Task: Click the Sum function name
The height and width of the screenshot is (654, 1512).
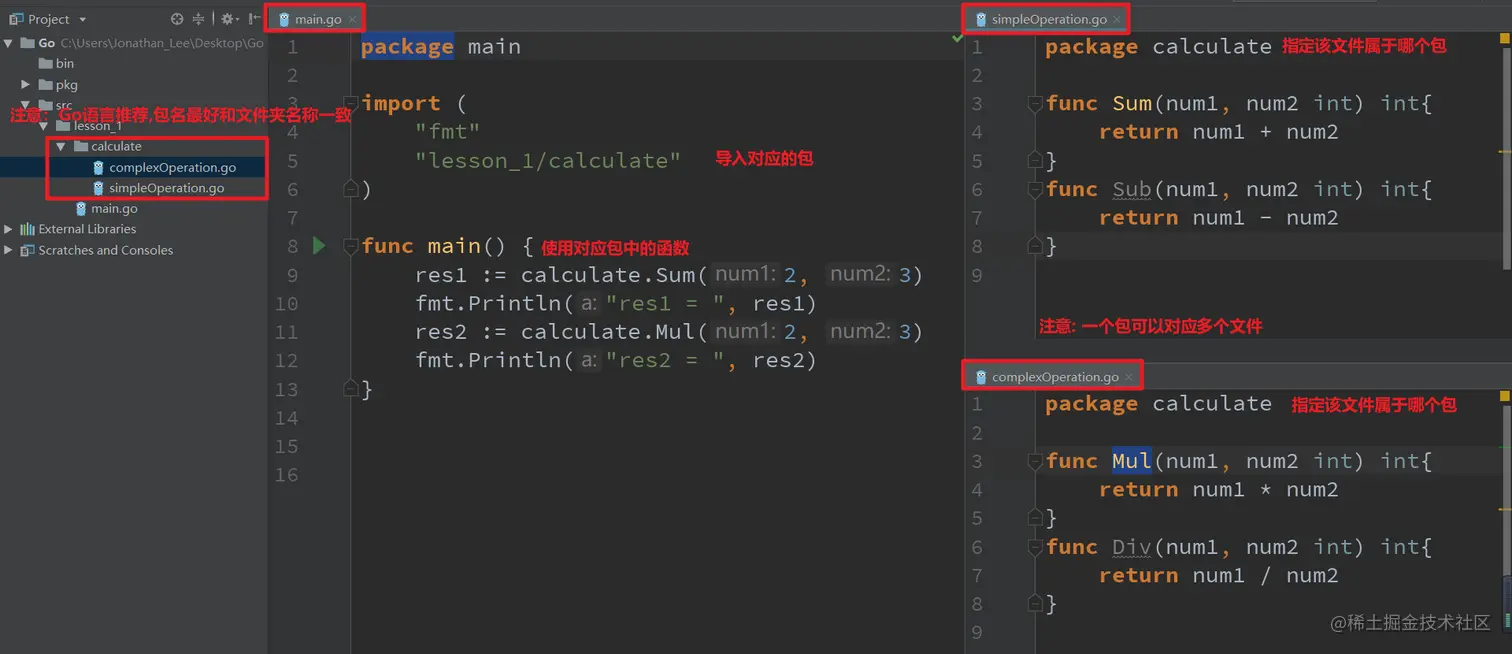Action: point(1132,103)
